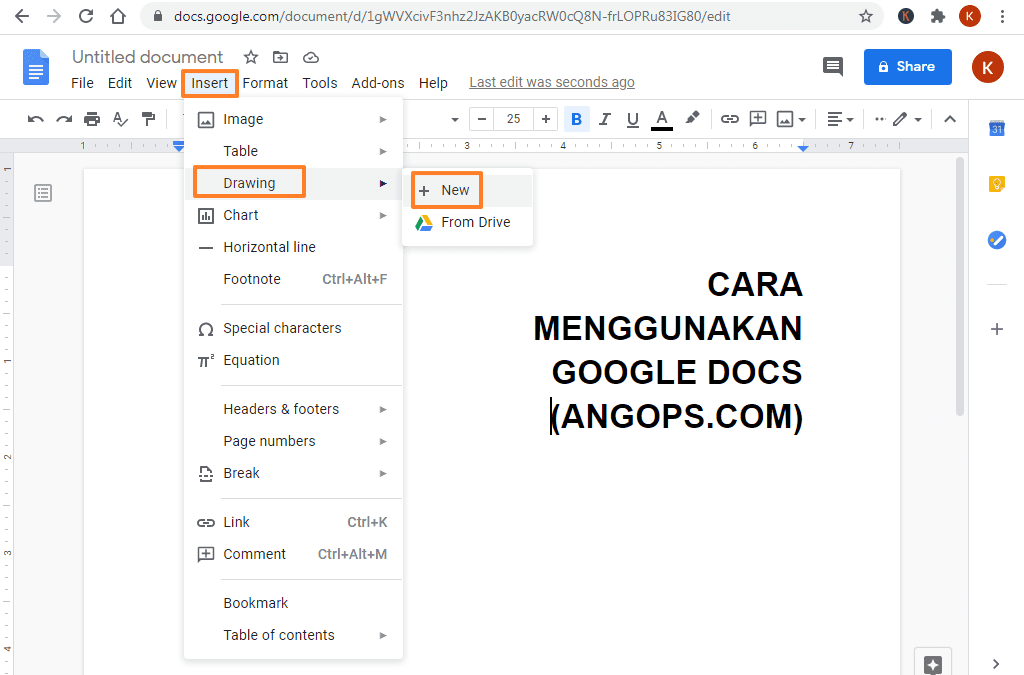Image resolution: width=1024 pixels, height=675 pixels.
Task: Open version history via Last edit link
Action: pos(551,82)
